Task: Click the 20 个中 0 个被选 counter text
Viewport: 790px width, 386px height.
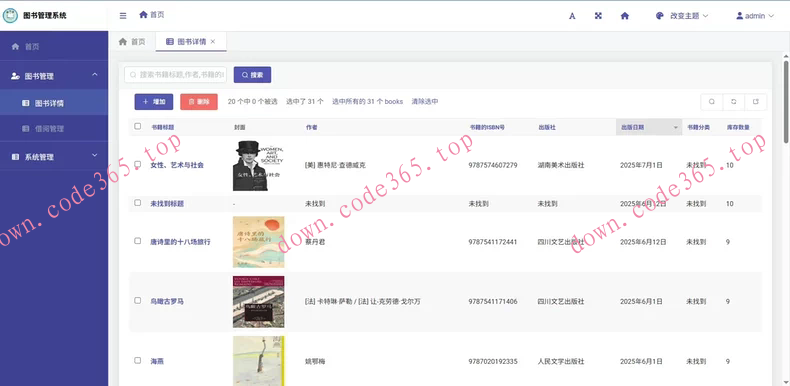Action: [x=252, y=101]
